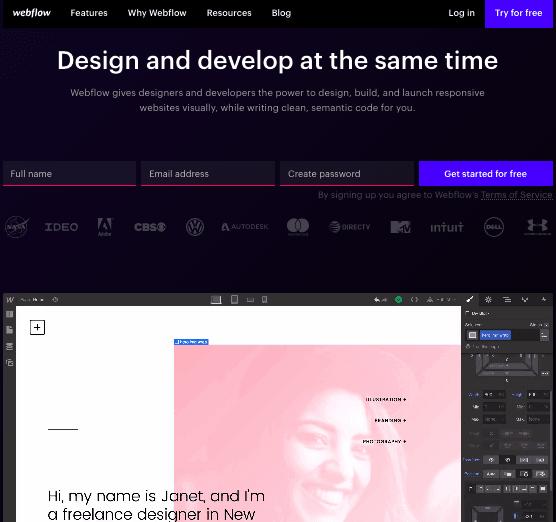556x522 pixels.
Task: Open the Add Elements panel icon
Action: pyautogui.click(x=10, y=315)
